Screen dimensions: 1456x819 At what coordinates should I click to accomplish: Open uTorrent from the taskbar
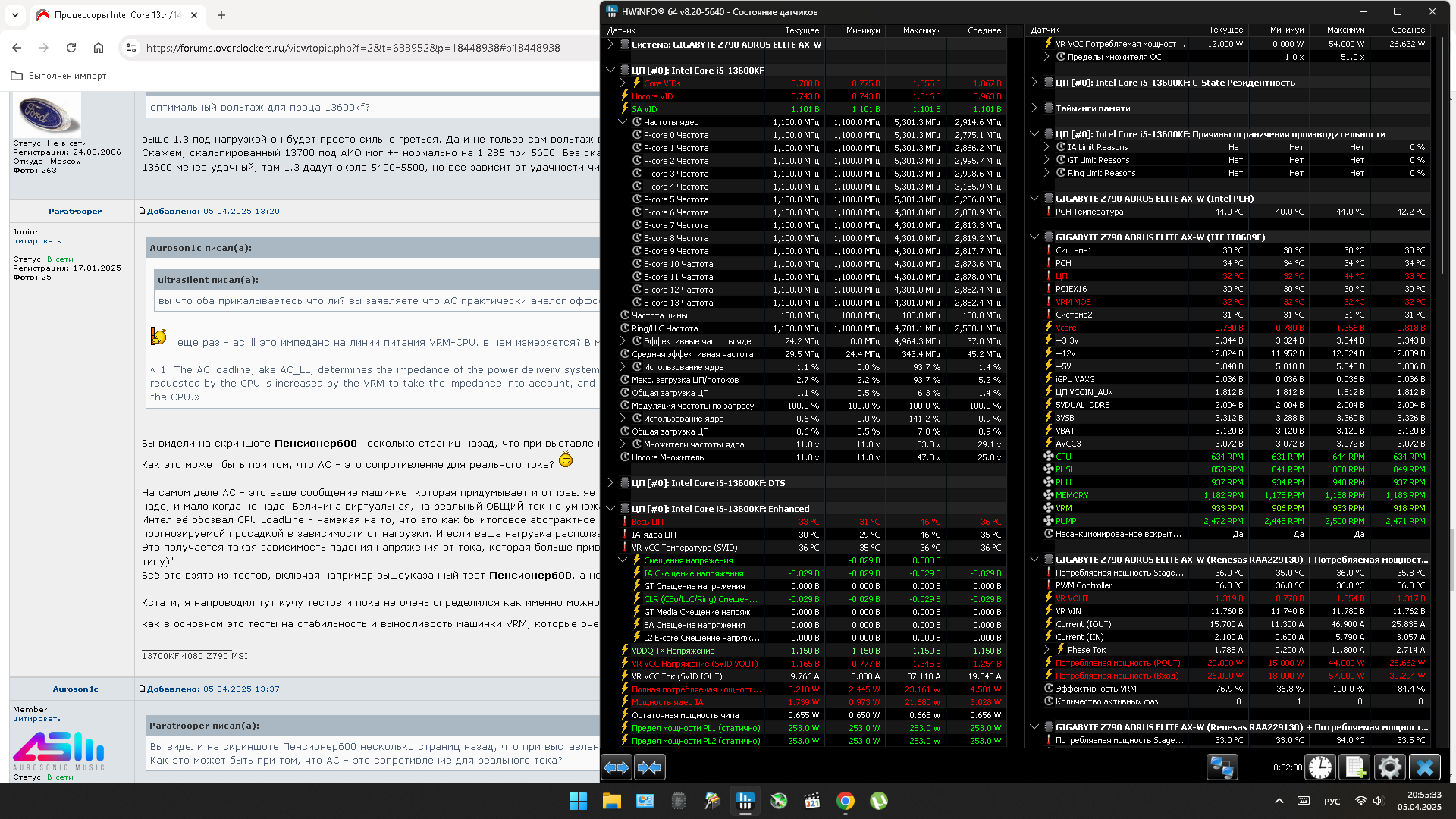(879, 801)
